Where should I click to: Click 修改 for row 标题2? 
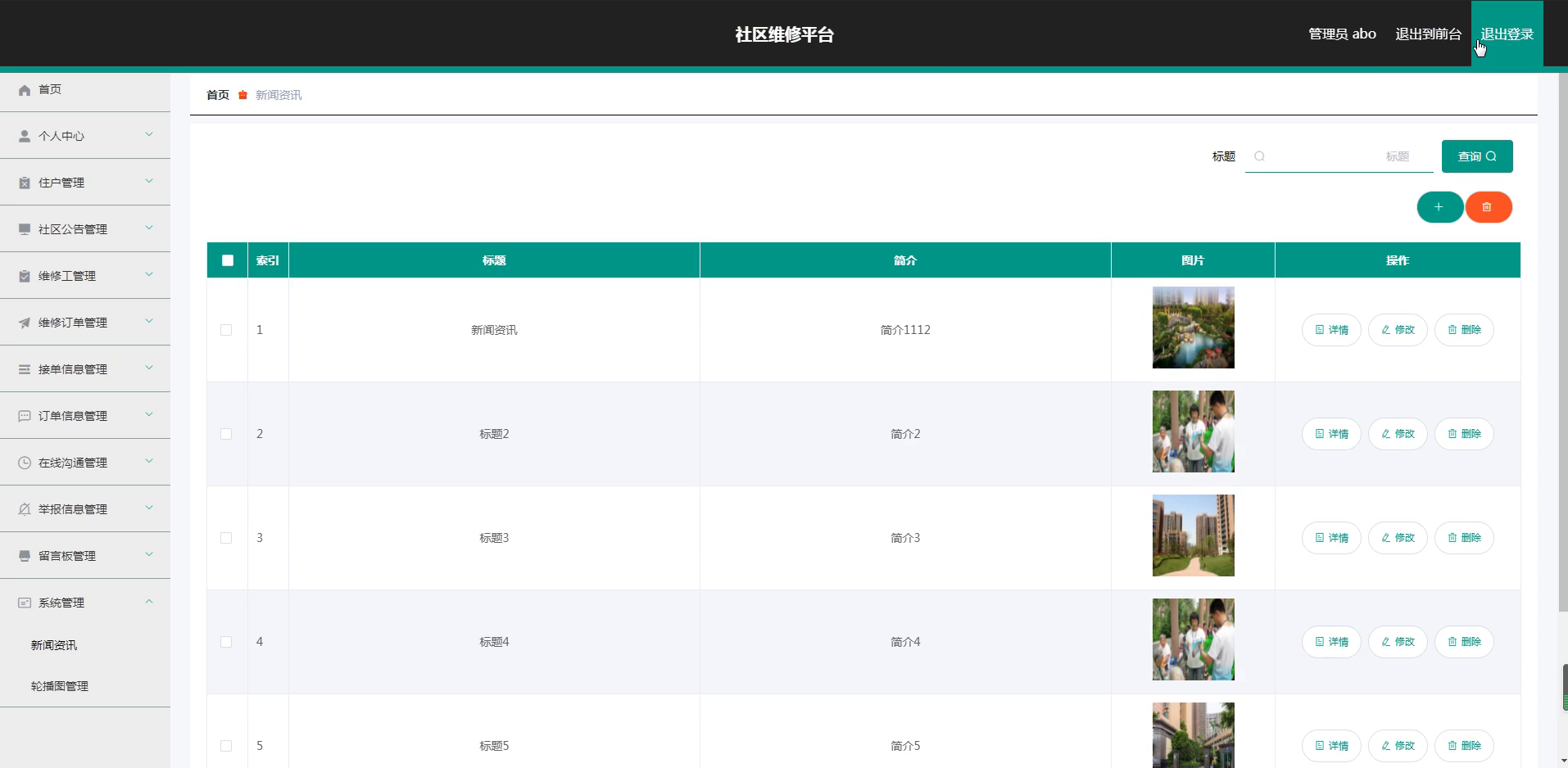(x=1398, y=434)
